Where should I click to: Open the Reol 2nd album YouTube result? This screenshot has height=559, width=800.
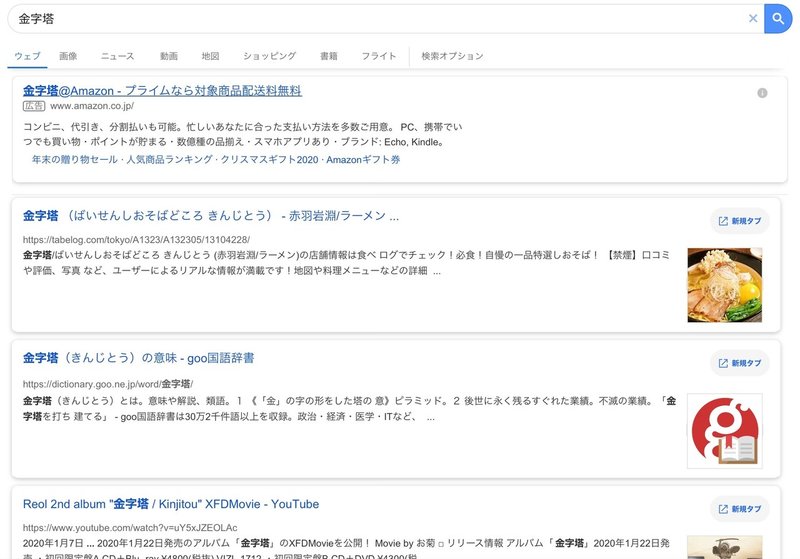pos(171,504)
